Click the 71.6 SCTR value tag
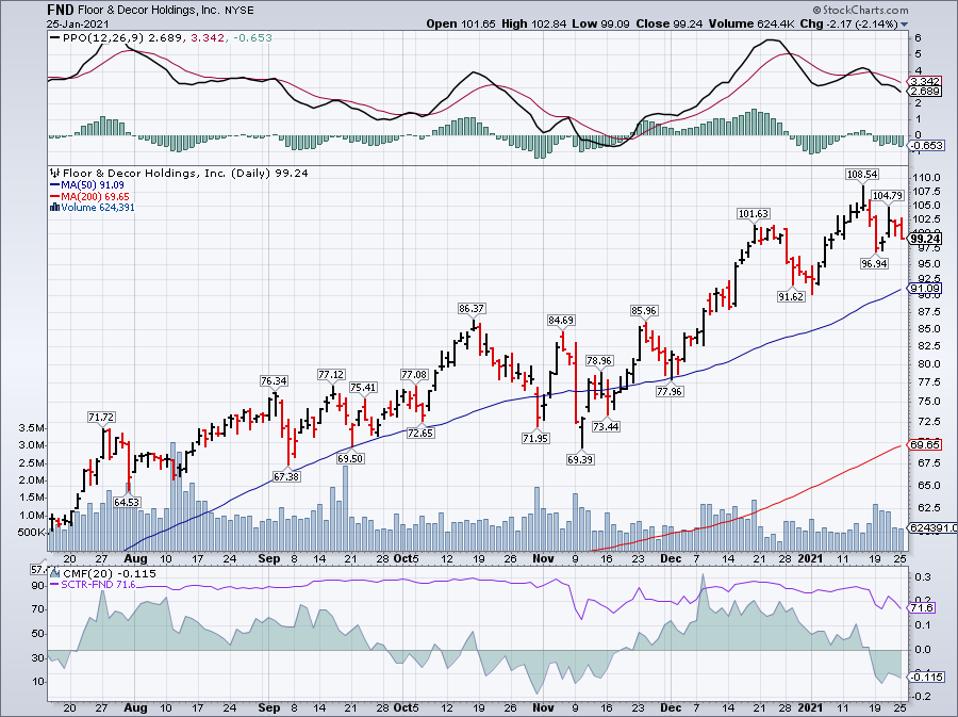The width and height of the screenshot is (958, 717). coord(920,608)
